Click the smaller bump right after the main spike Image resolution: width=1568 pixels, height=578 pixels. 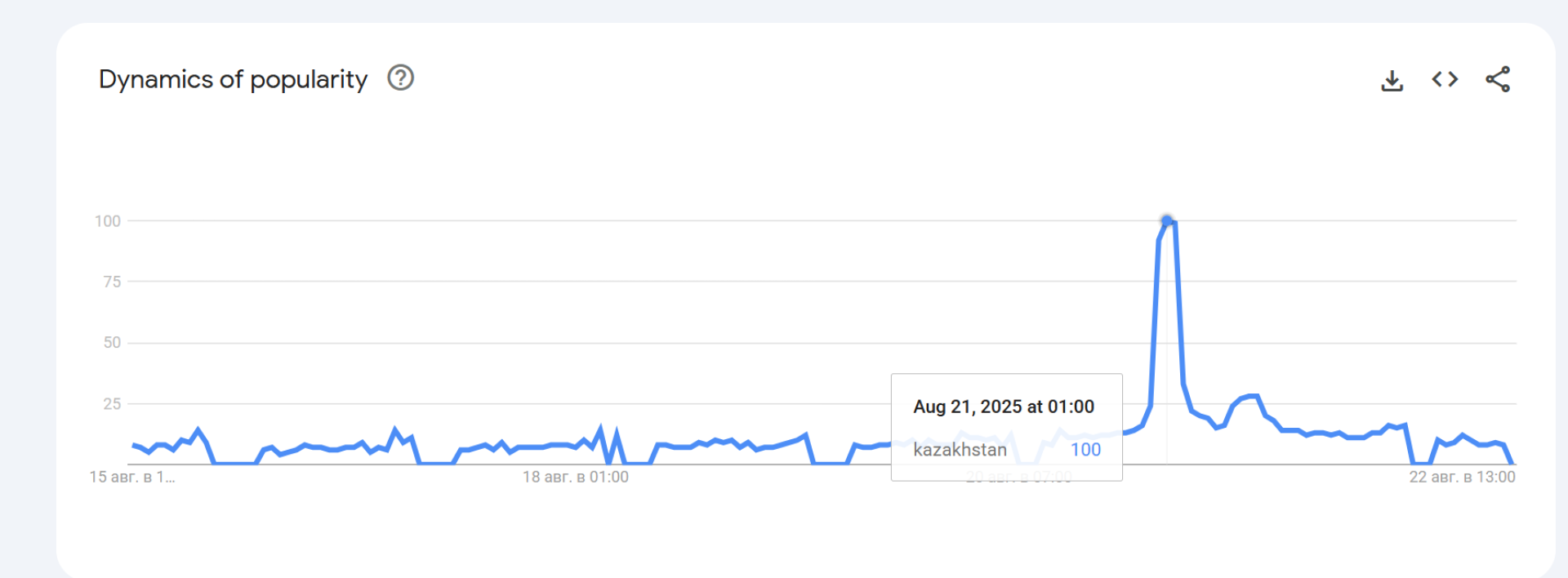point(1249,397)
